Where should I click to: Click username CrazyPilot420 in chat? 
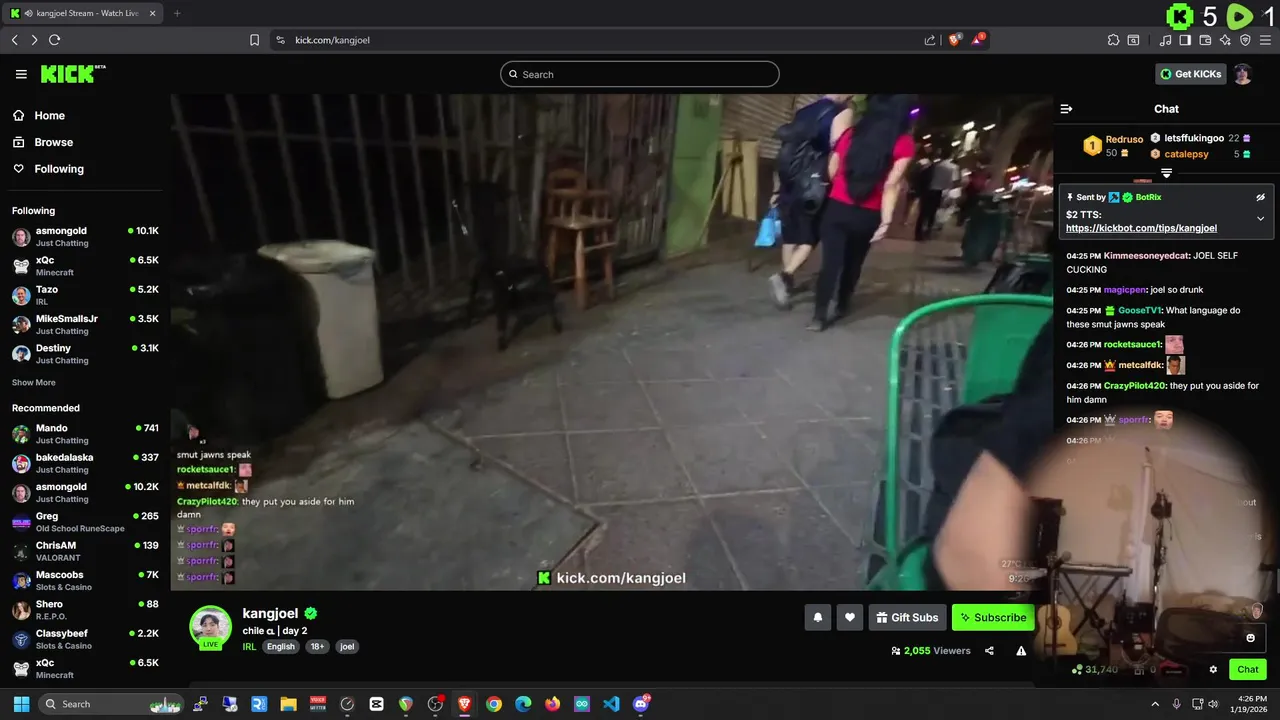(1135, 386)
